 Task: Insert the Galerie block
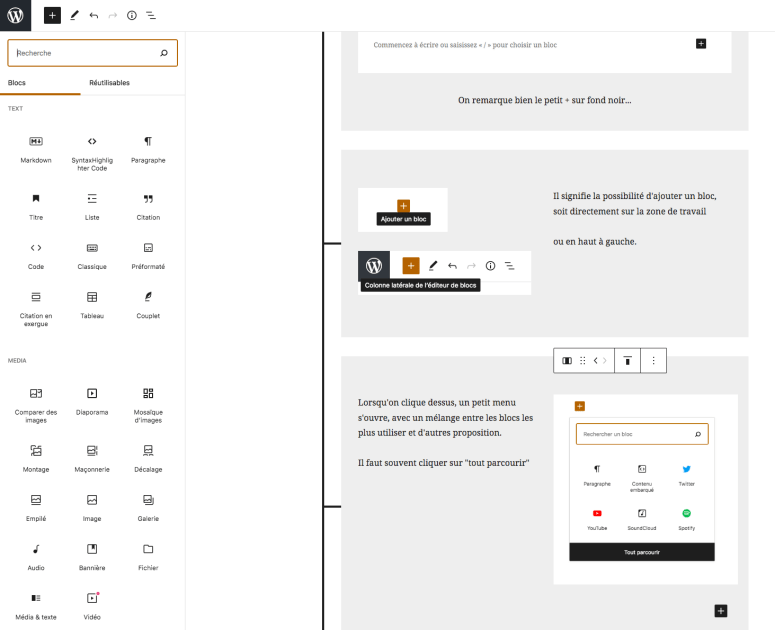[148, 506]
